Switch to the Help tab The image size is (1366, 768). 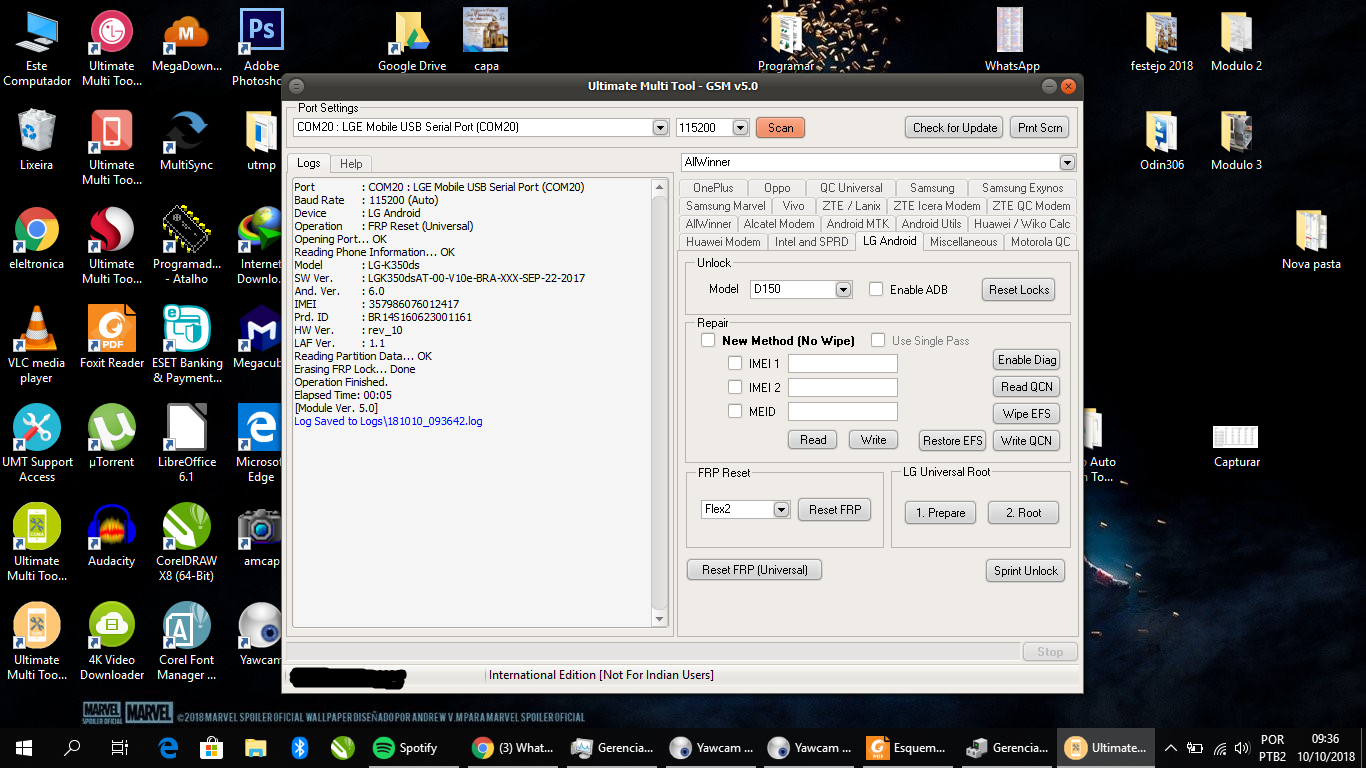coord(351,163)
